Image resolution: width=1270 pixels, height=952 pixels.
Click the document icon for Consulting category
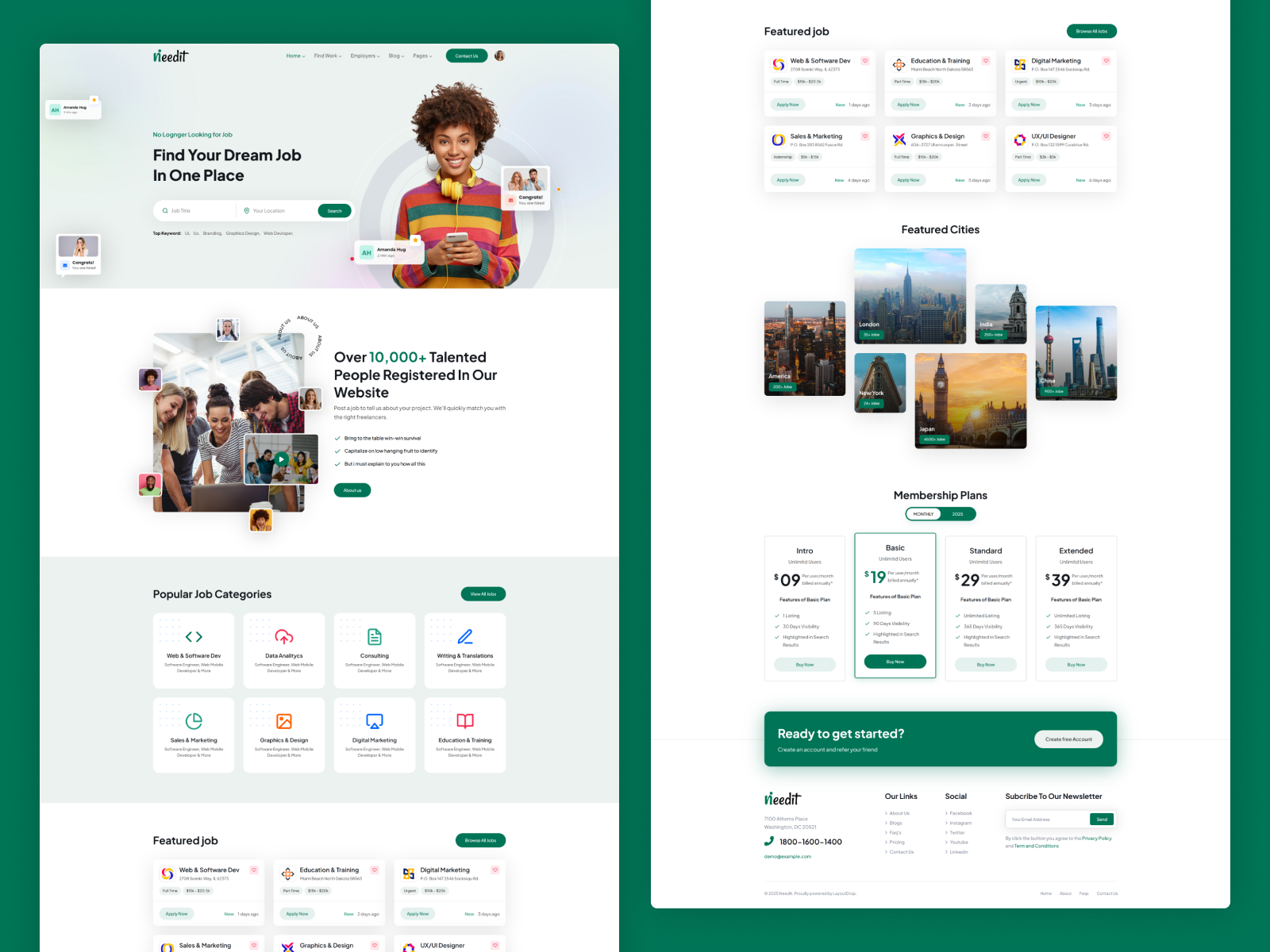pyautogui.click(x=375, y=636)
